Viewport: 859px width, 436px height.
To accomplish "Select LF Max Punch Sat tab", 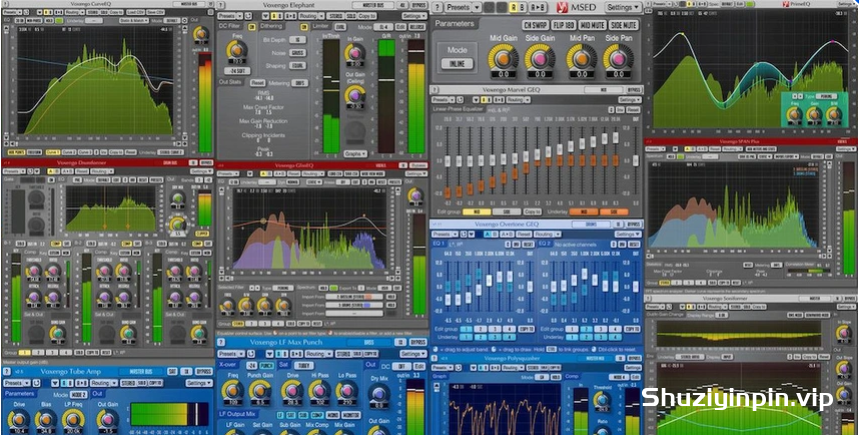I will click(283, 365).
